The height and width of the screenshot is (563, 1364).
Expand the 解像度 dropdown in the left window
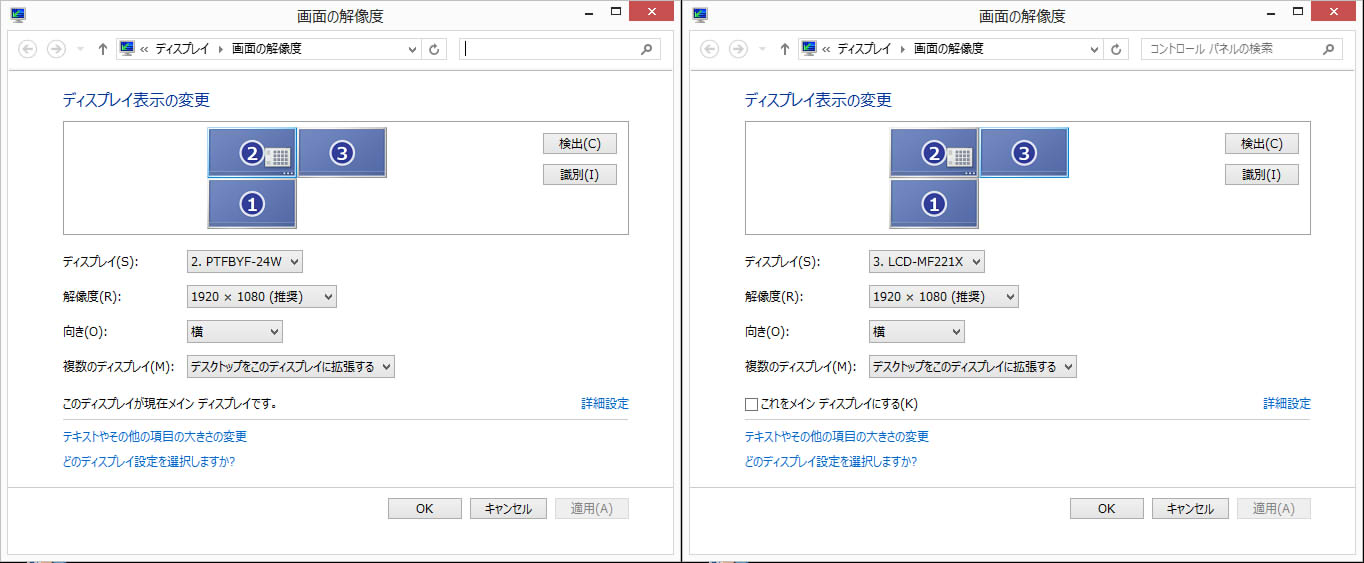click(x=262, y=297)
